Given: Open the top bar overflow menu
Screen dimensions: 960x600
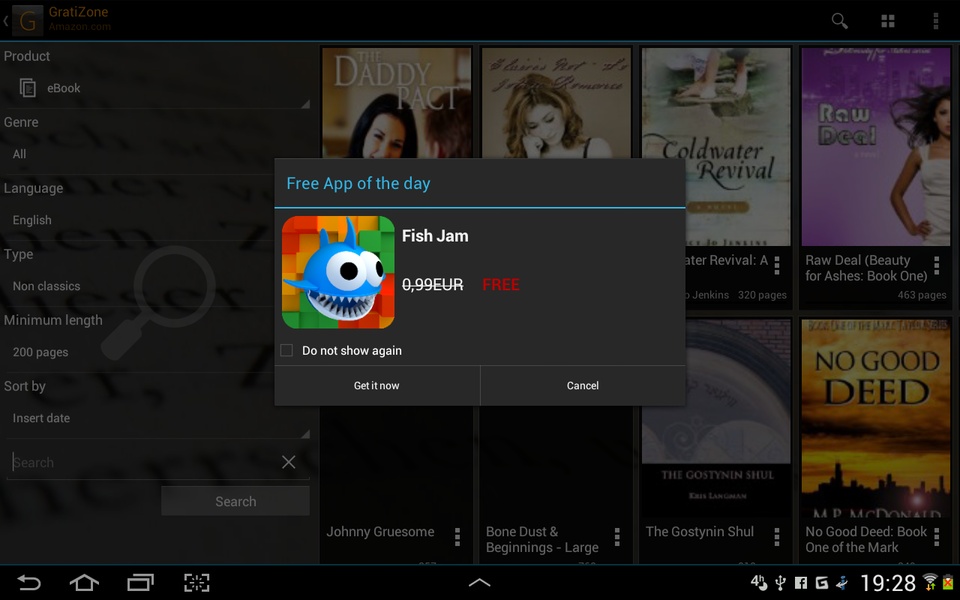Looking at the screenshot, I should click(x=936, y=21).
